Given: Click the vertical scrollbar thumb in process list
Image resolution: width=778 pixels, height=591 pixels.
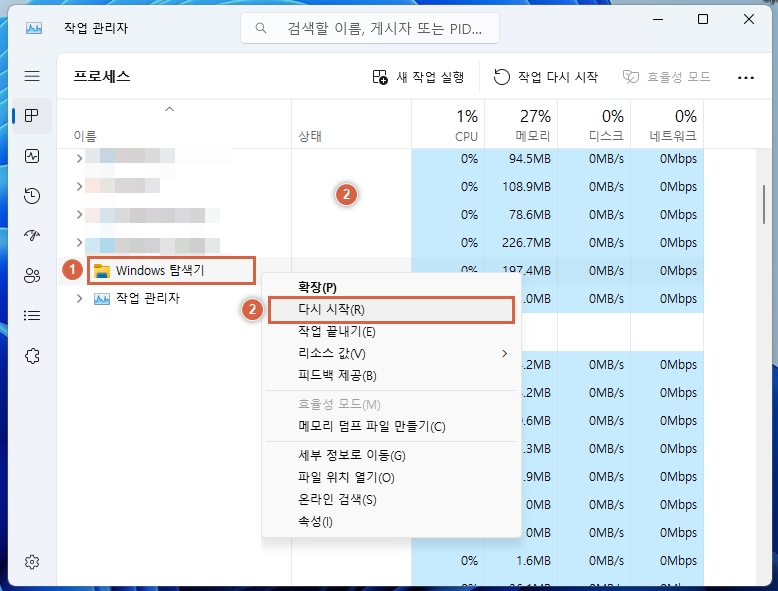Looking at the screenshot, I should click(x=764, y=204).
